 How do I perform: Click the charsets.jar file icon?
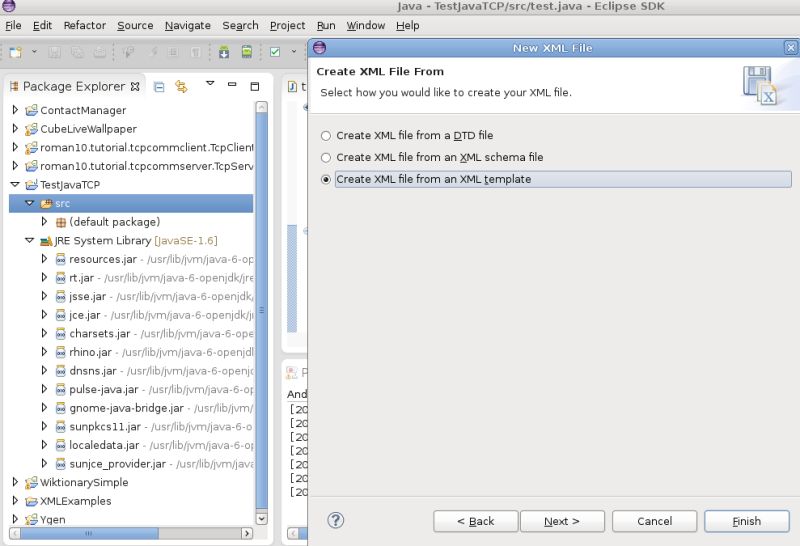tap(61, 334)
